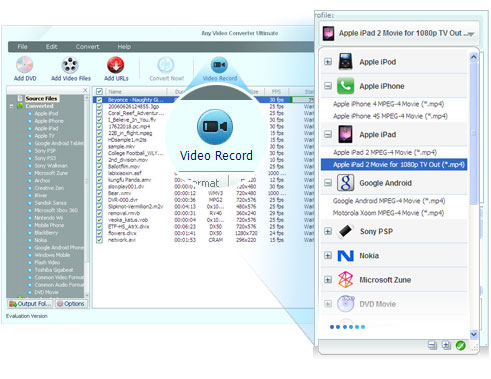Image resolution: width=491 pixels, height=379 pixels.
Task: Click the green checkmark icon at panel bottom
Action: 461,345
